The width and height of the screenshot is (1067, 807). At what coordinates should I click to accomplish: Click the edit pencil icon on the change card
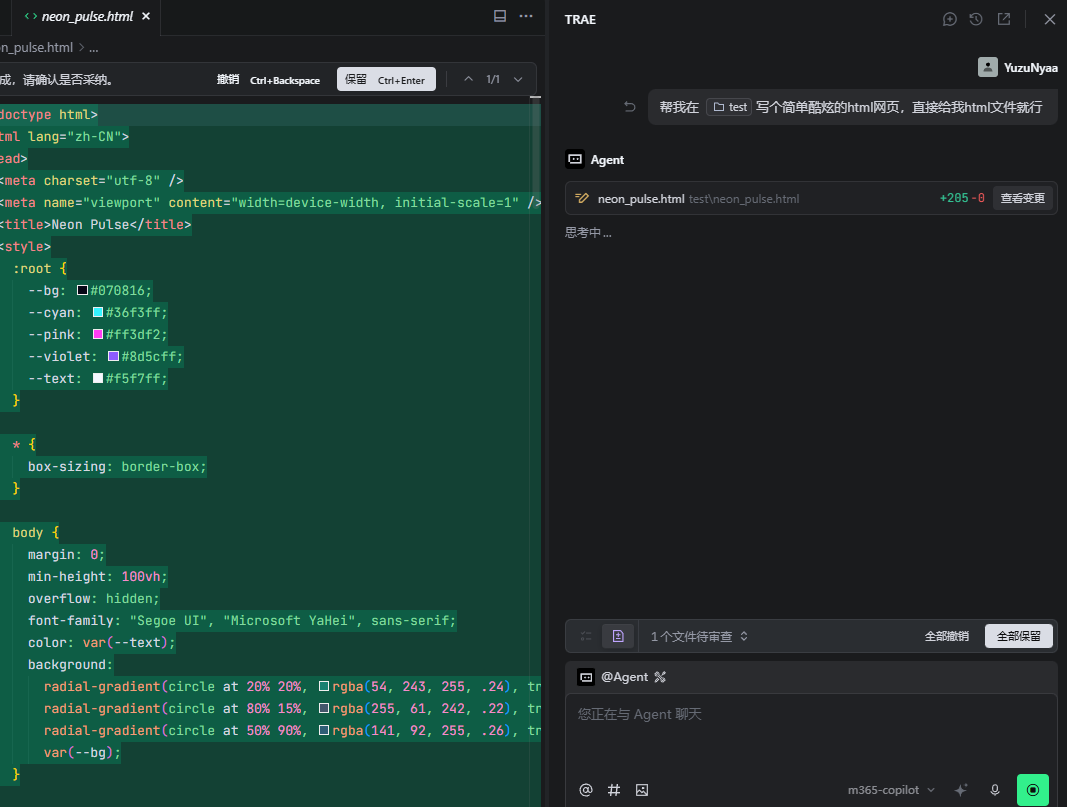[x=582, y=199]
